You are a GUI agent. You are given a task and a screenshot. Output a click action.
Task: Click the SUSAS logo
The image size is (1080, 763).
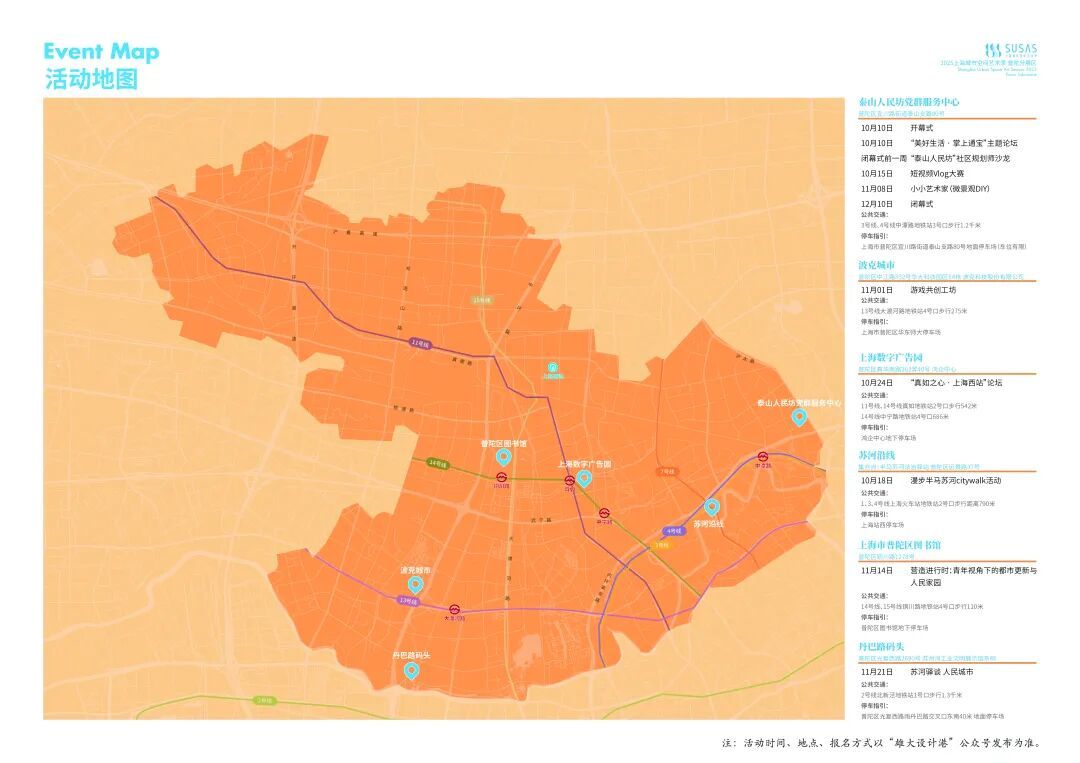(x=1010, y=50)
